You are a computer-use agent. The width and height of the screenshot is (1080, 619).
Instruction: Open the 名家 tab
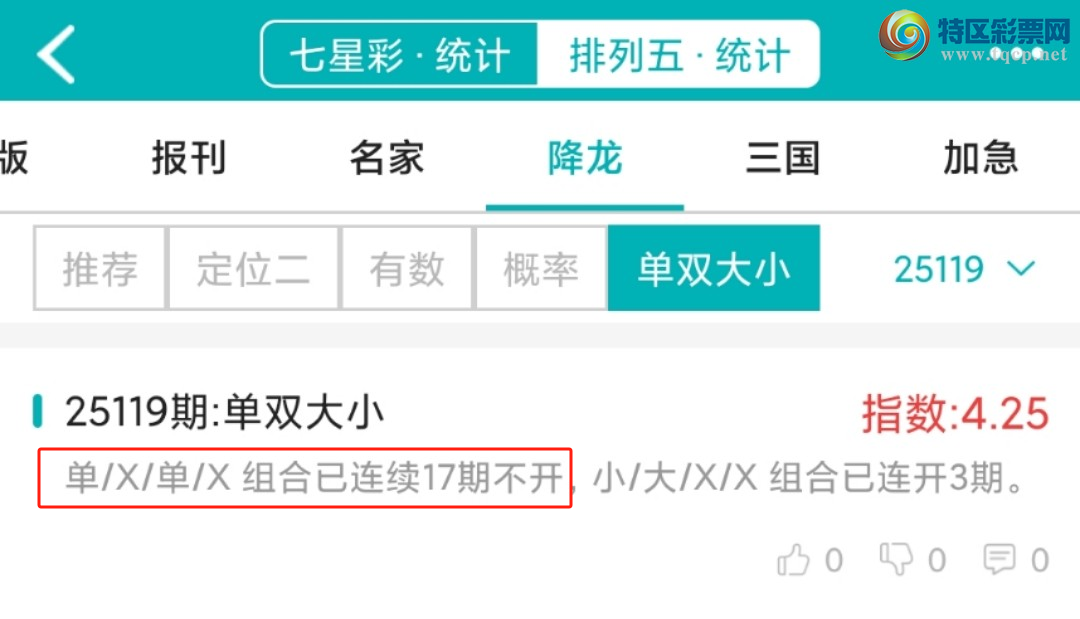click(x=386, y=158)
